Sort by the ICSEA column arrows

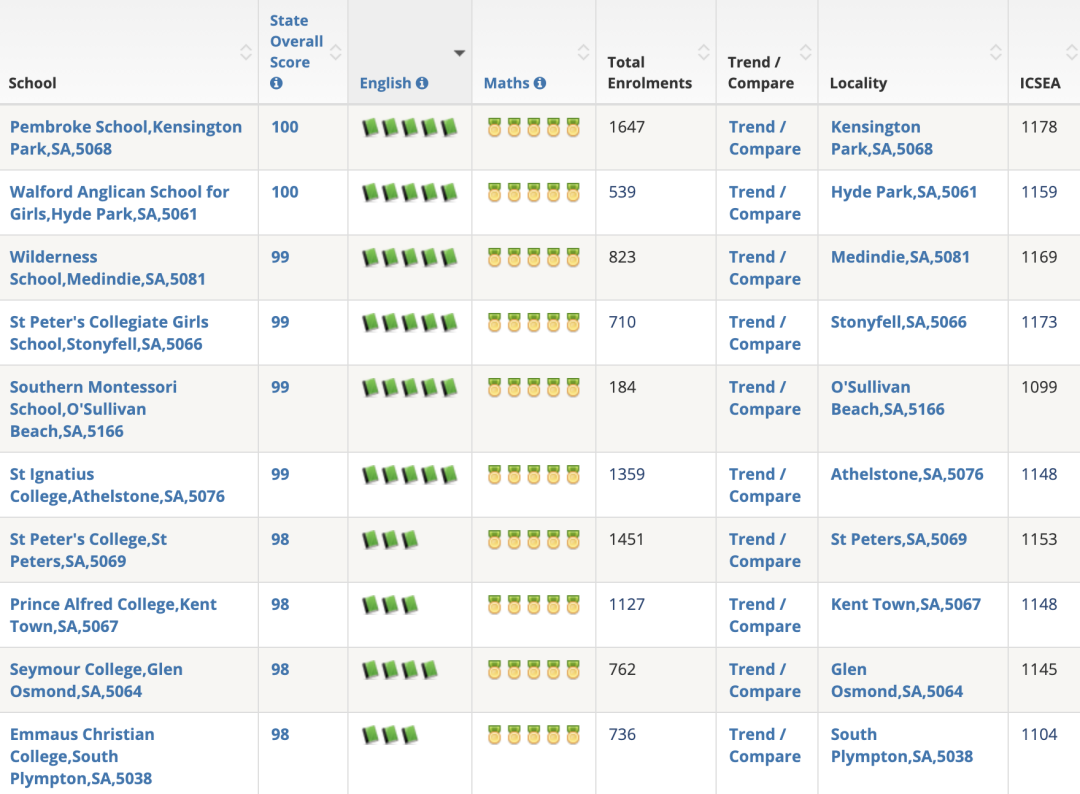(1072, 52)
